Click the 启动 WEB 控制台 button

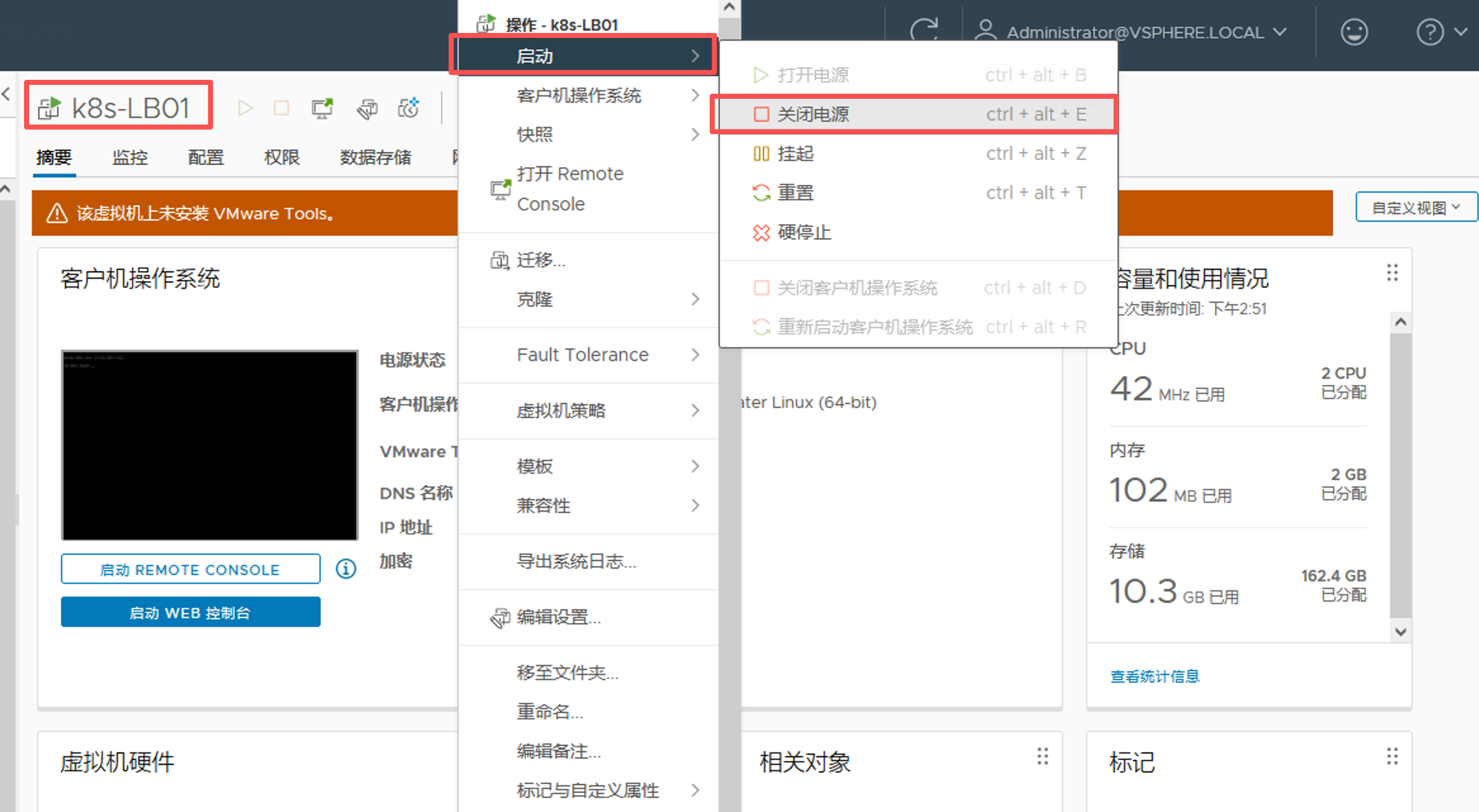[191, 612]
